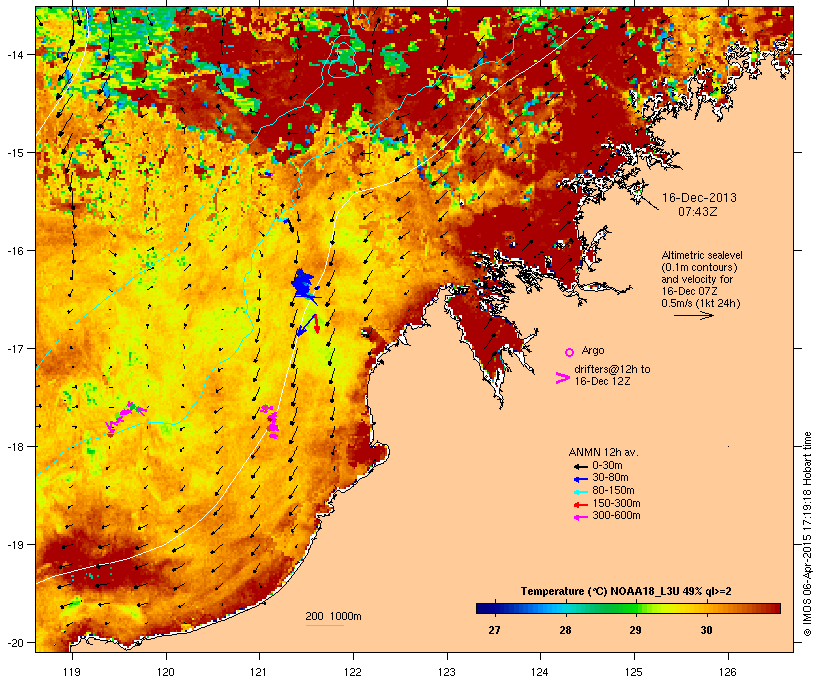Image resolution: width=820 pixels, height=680 pixels.
Task: Click the (0.1m contours) text
Action: click(699, 267)
